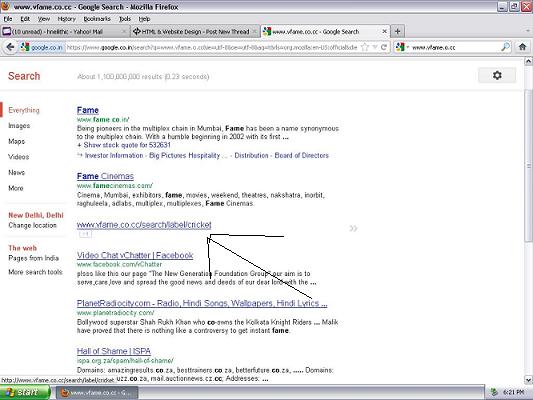The image size is (533, 400).
Task: Open the File menu
Action: [8, 19]
